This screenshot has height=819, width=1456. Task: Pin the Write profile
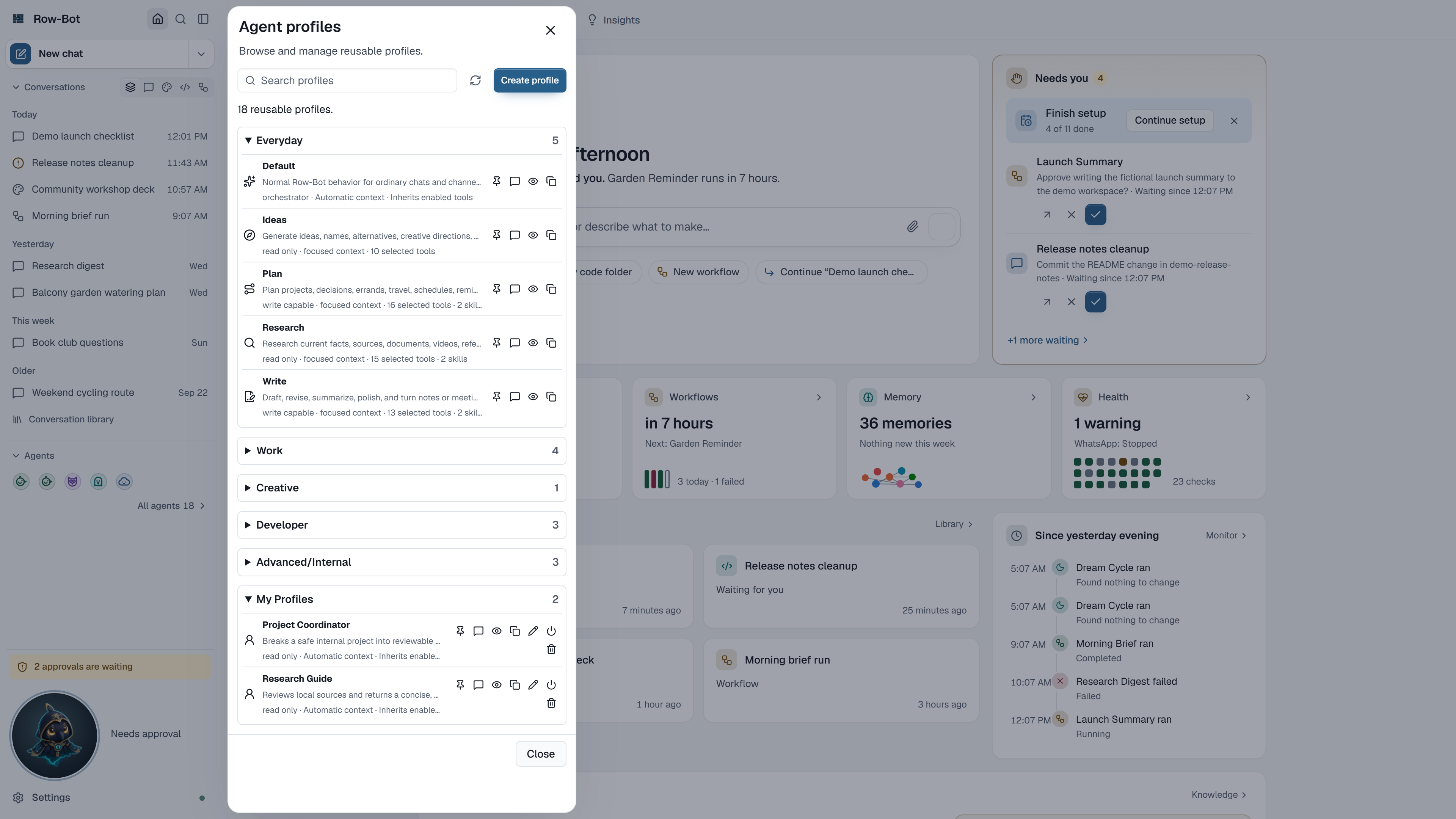coord(496,397)
